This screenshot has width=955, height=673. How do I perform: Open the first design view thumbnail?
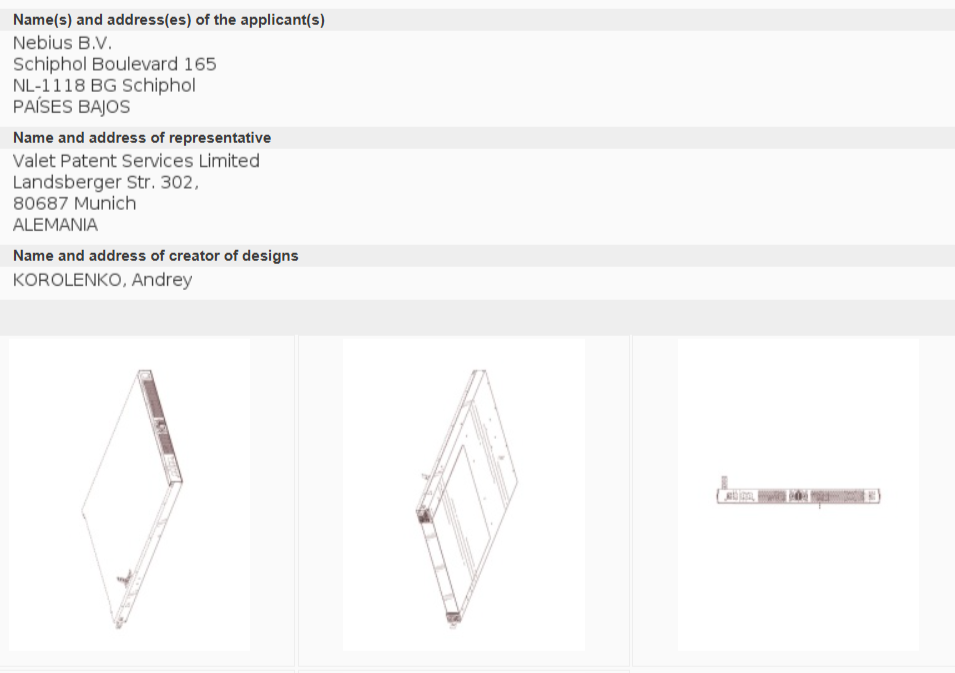[129, 495]
